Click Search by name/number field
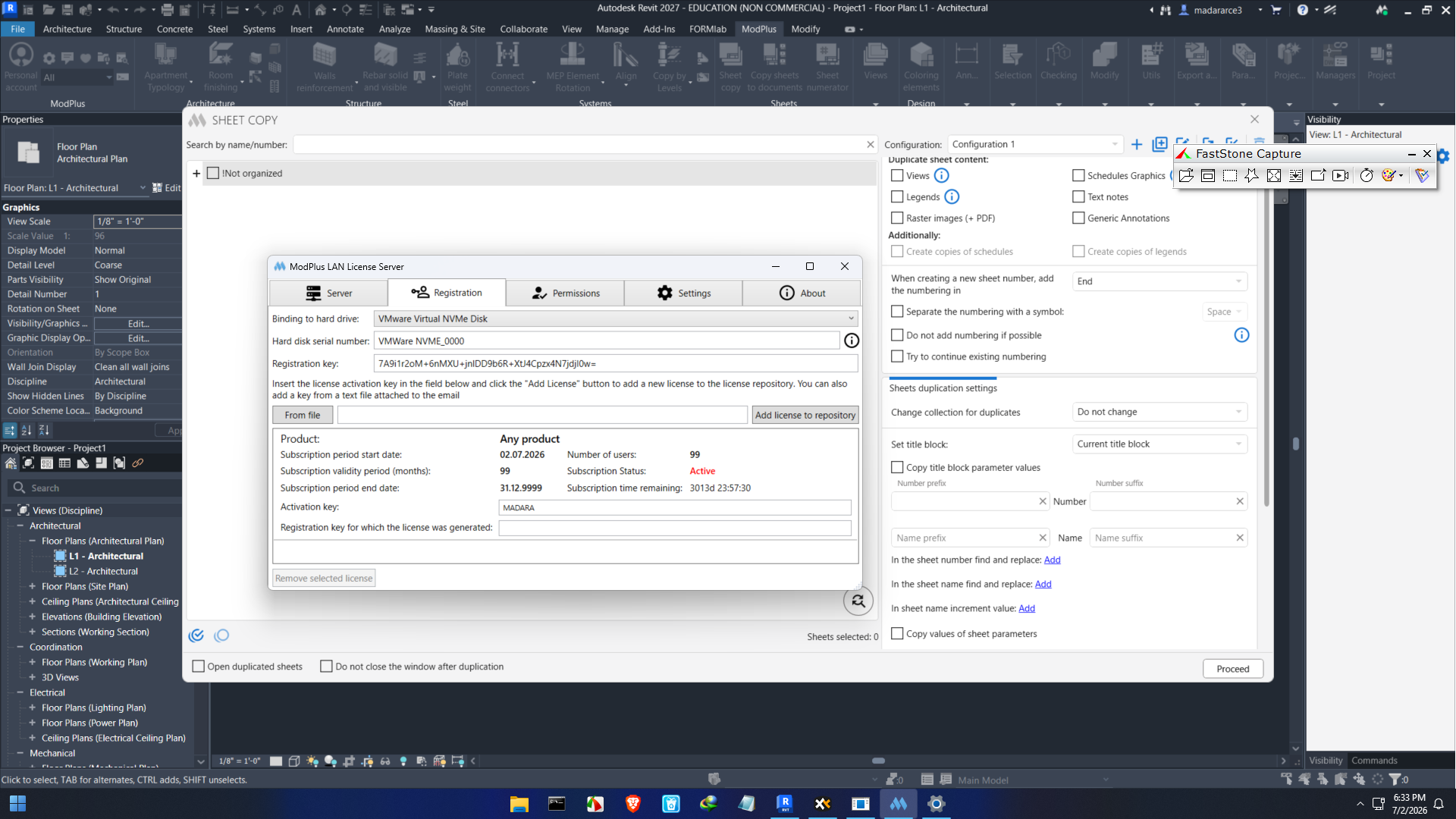The image size is (1456, 819). pos(585,145)
